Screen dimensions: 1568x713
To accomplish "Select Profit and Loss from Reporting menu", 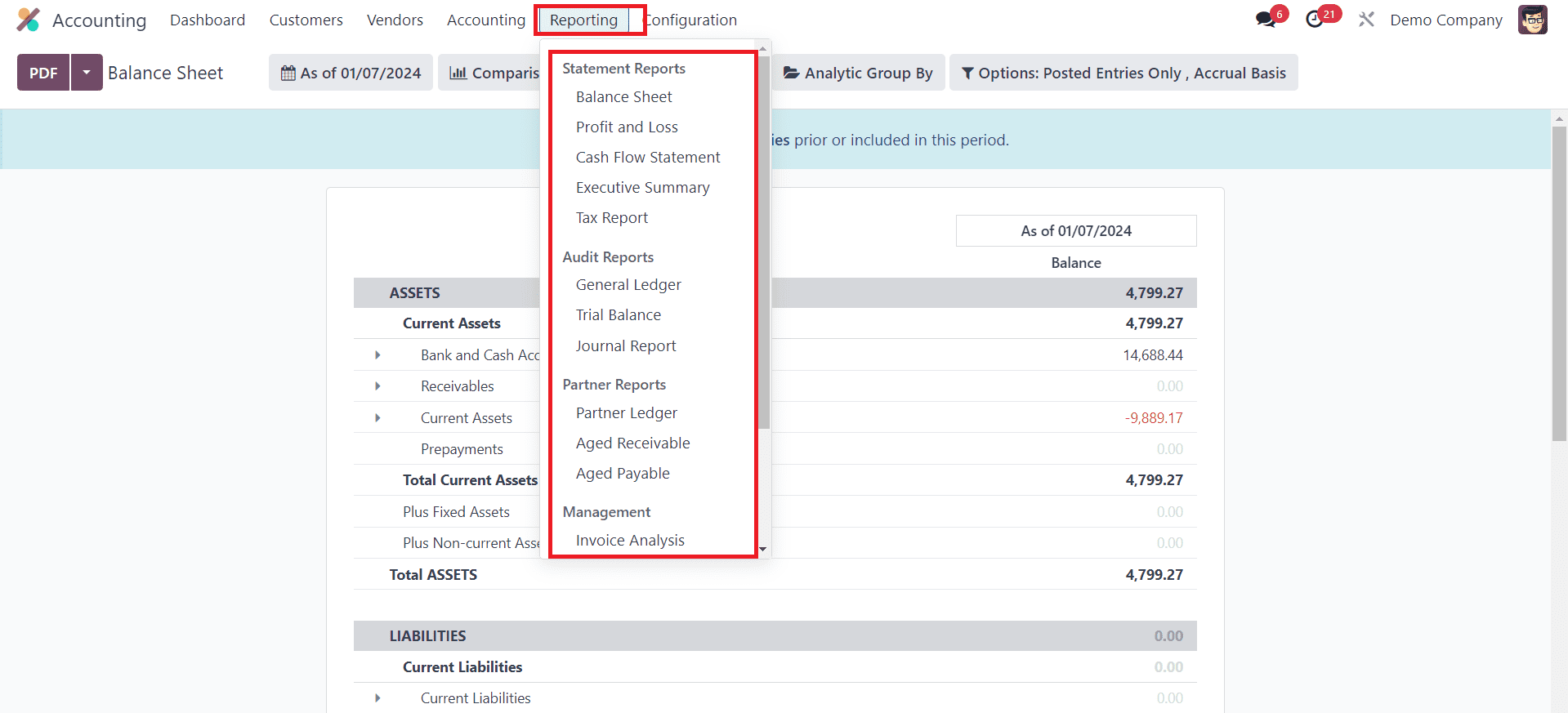I will [x=627, y=127].
